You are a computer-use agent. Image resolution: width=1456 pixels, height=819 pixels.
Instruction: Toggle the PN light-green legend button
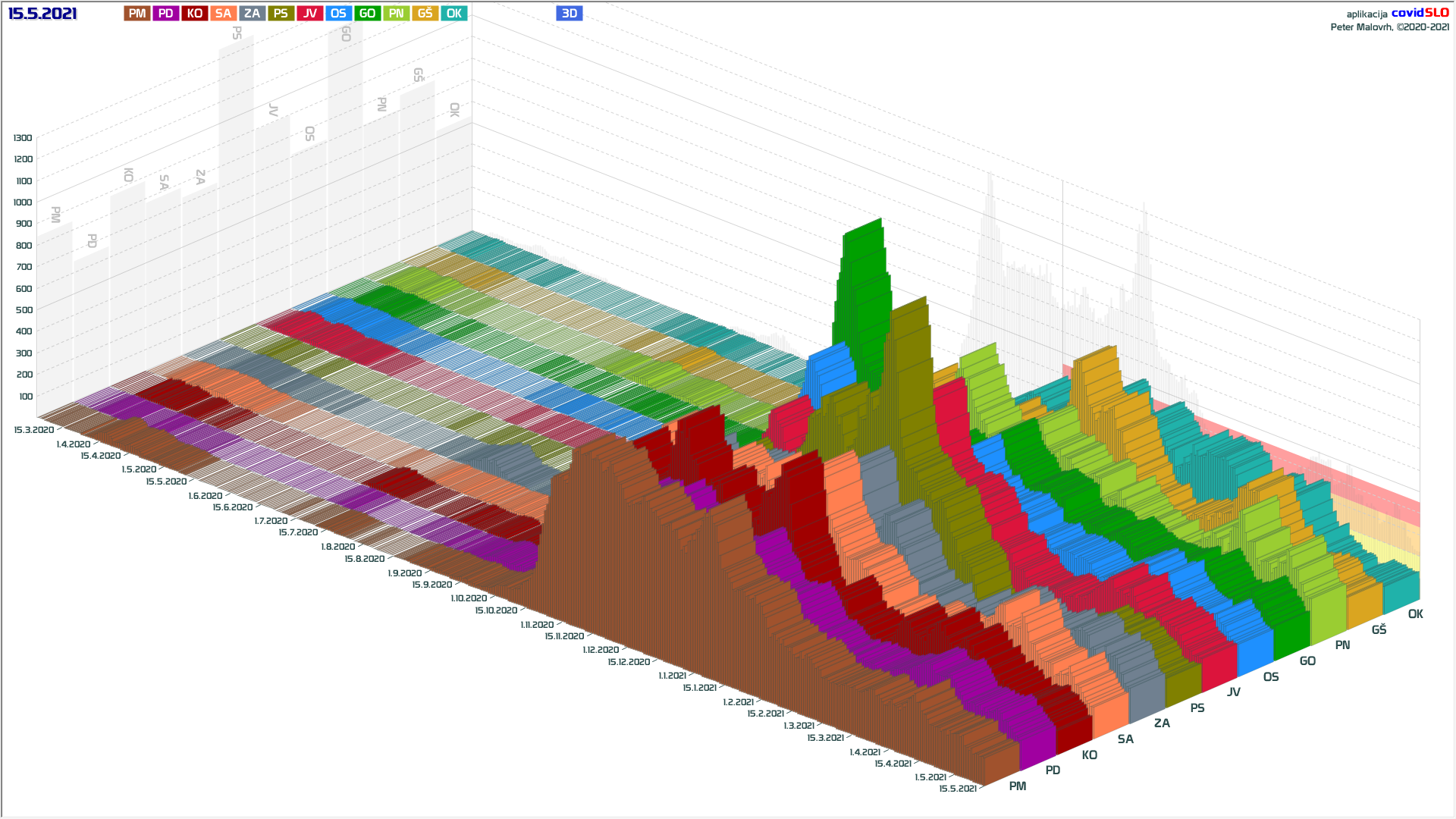click(x=396, y=13)
